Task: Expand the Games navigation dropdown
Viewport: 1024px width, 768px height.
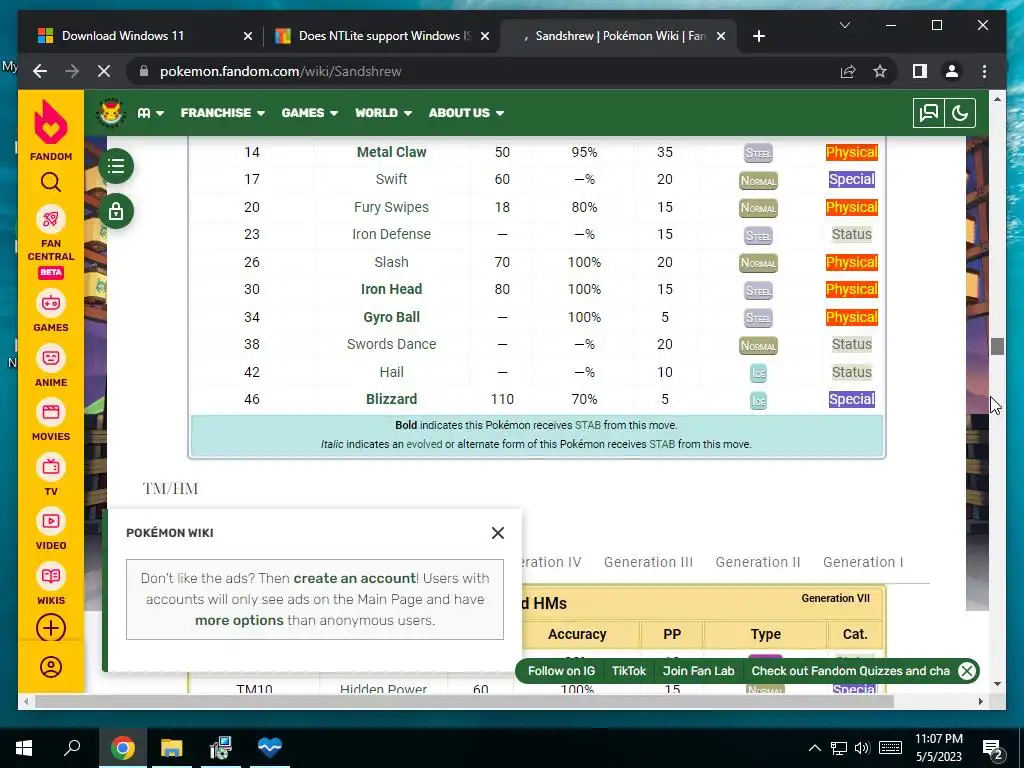Action: 310,113
